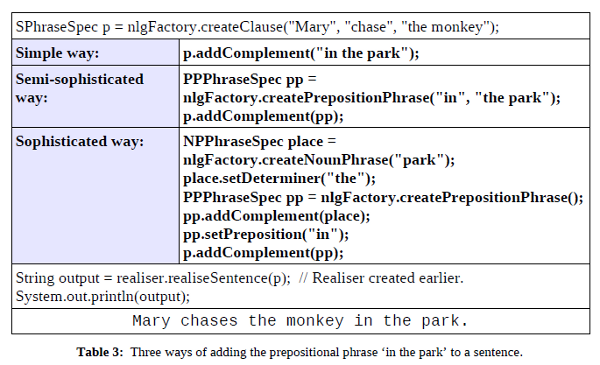This screenshot has height=365, width=600.
Task: Click the System.out.println(output) line
Action: [103, 297]
